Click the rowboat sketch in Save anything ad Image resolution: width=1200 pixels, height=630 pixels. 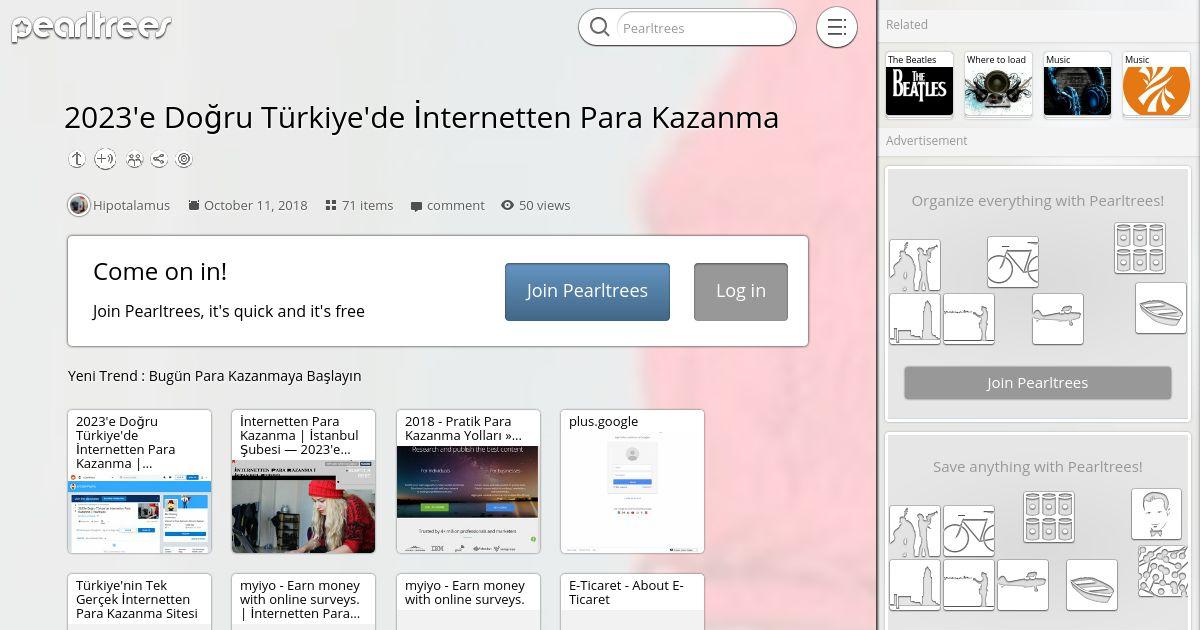tap(1092, 585)
